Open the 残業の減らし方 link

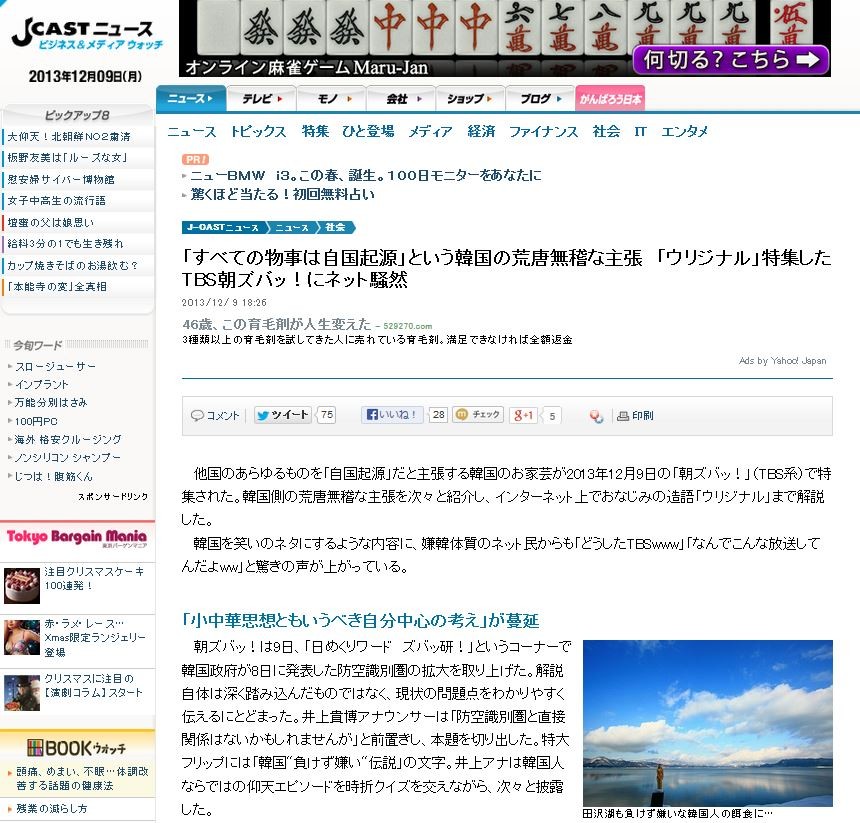coord(52,809)
